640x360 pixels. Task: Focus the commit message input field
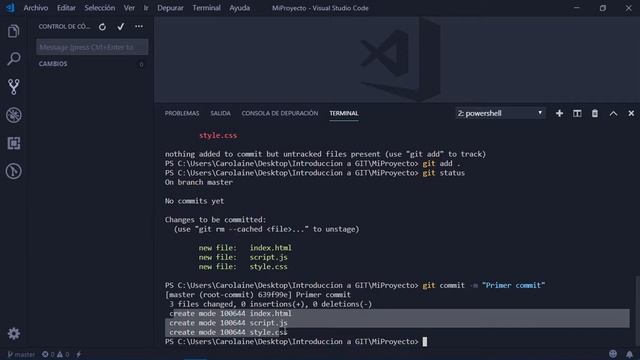click(x=92, y=47)
